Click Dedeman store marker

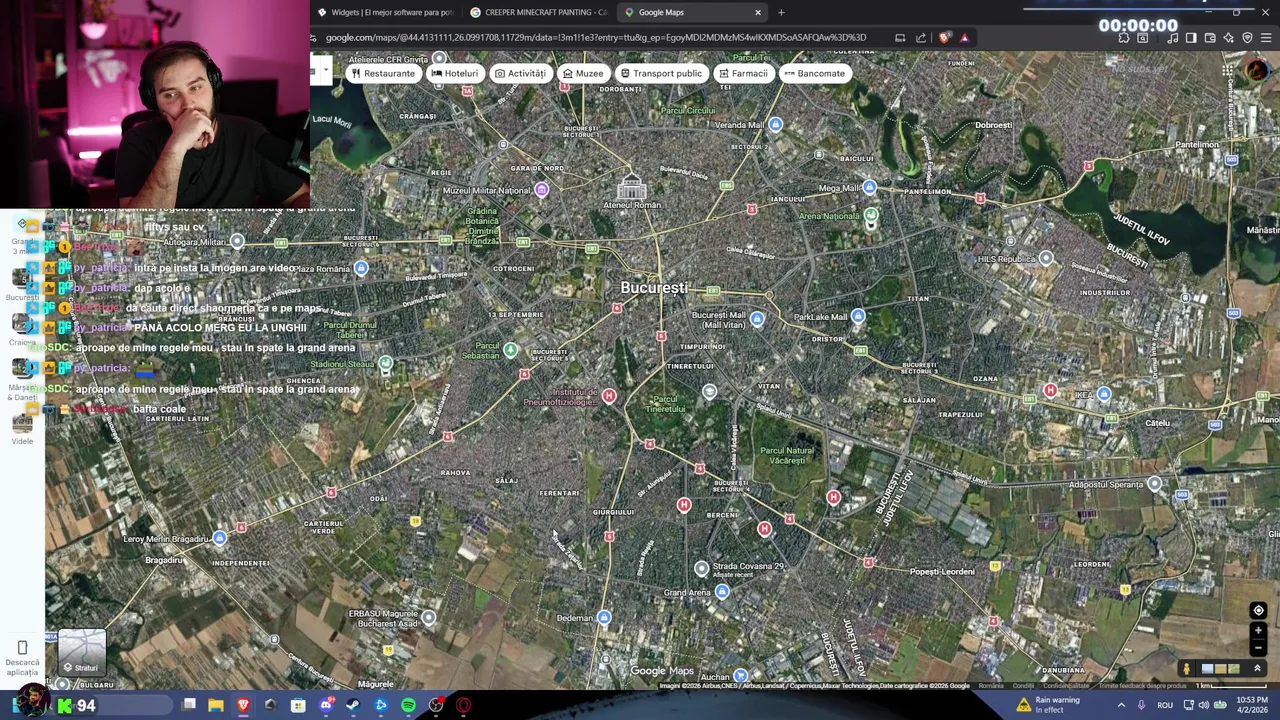point(604,618)
